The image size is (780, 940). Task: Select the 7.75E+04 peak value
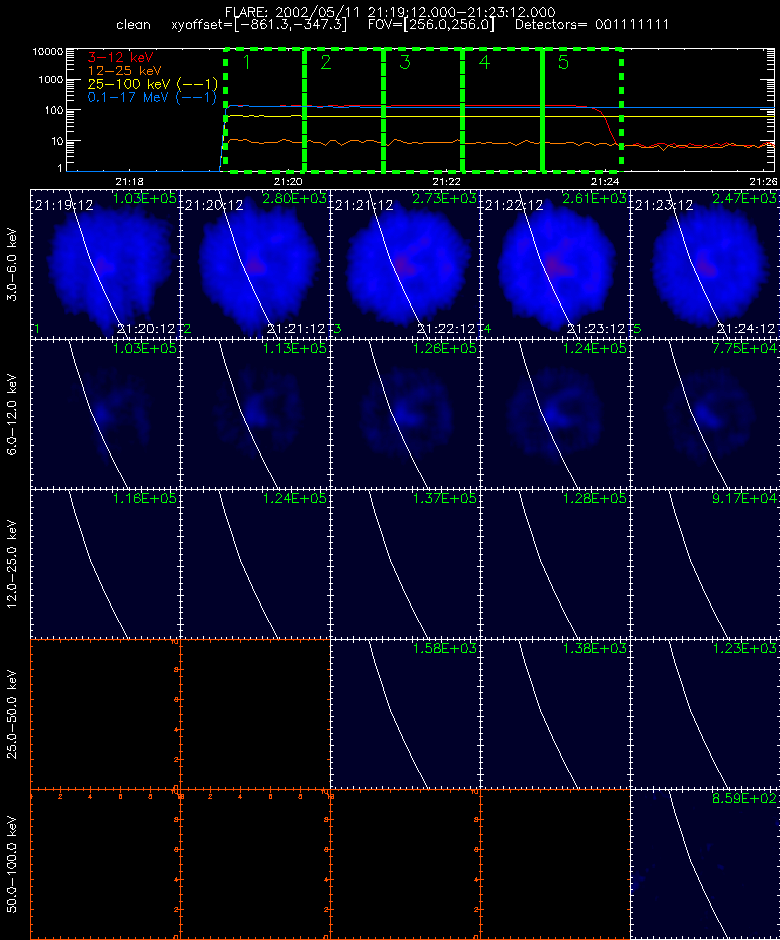744,348
